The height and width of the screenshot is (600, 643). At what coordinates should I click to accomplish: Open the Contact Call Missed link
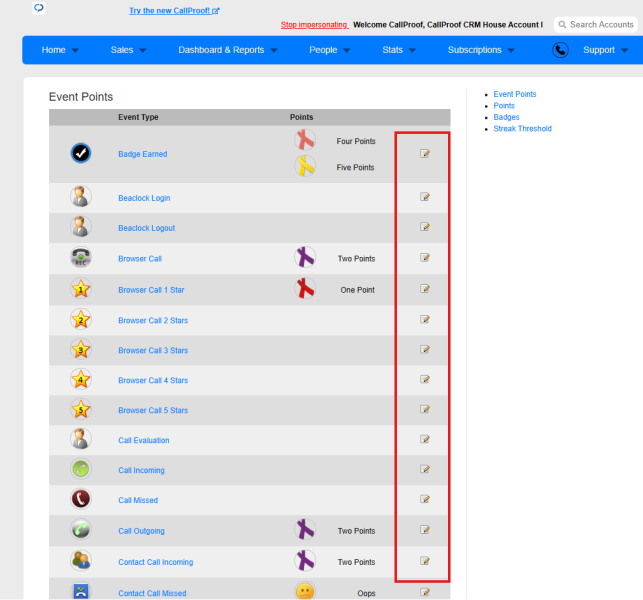tap(152, 593)
